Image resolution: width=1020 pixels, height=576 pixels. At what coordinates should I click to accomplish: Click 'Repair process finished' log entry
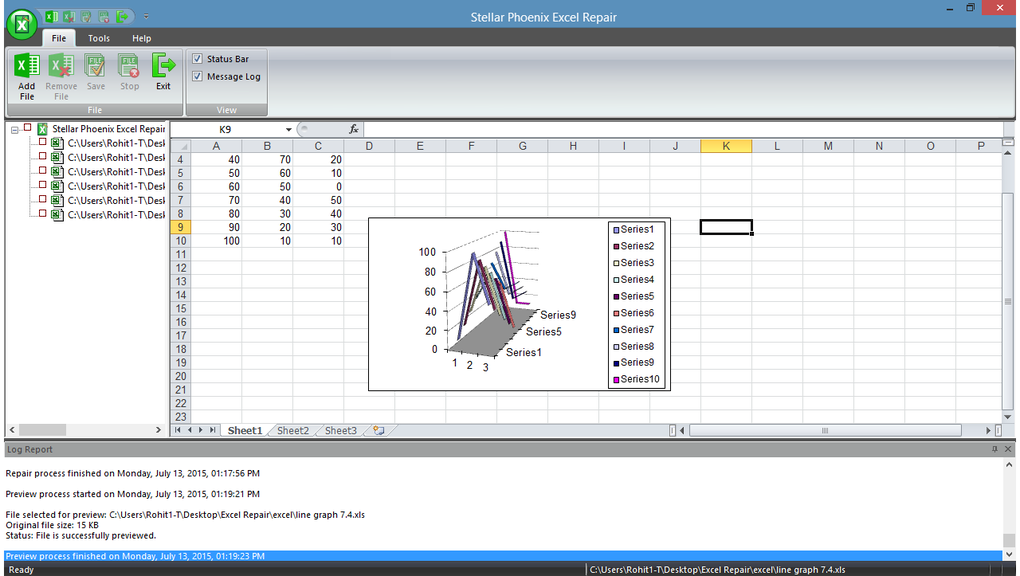point(133,473)
